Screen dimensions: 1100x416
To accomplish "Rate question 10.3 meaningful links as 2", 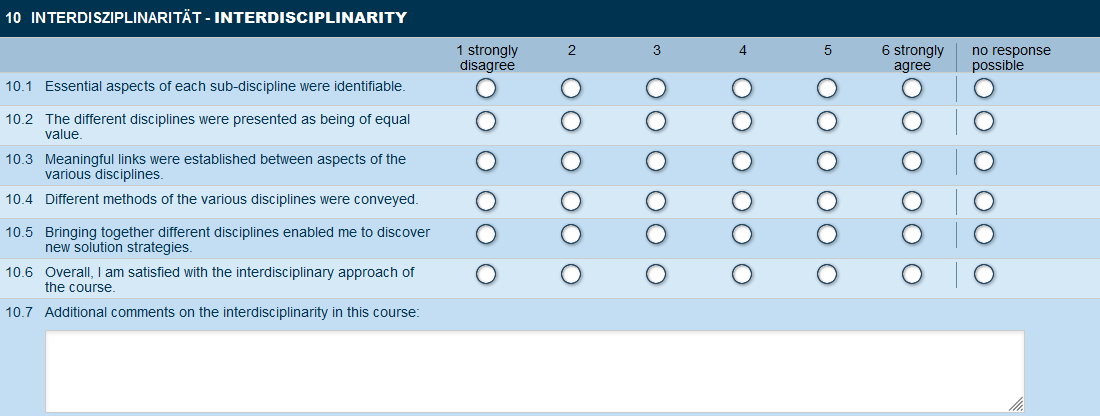I will [x=571, y=162].
